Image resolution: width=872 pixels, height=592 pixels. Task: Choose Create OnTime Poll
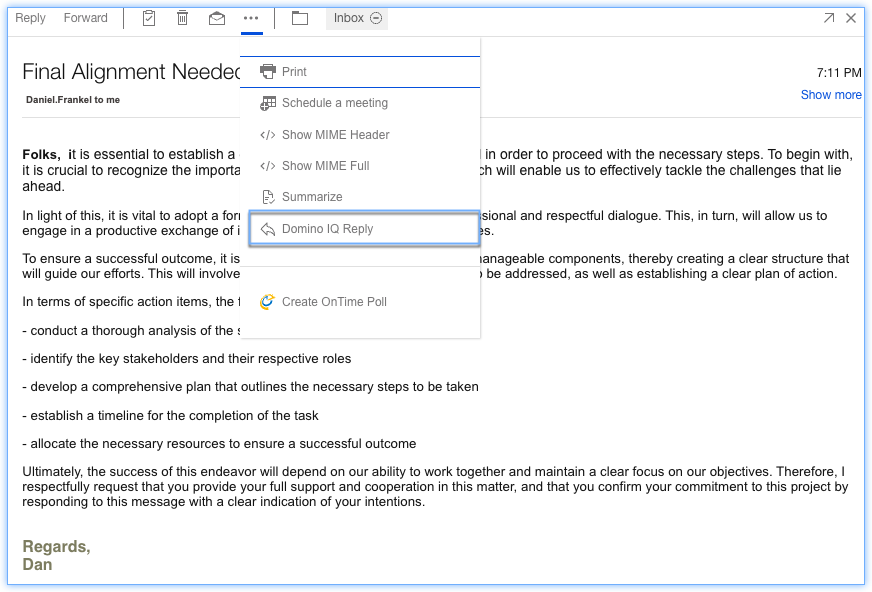pos(360,302)
